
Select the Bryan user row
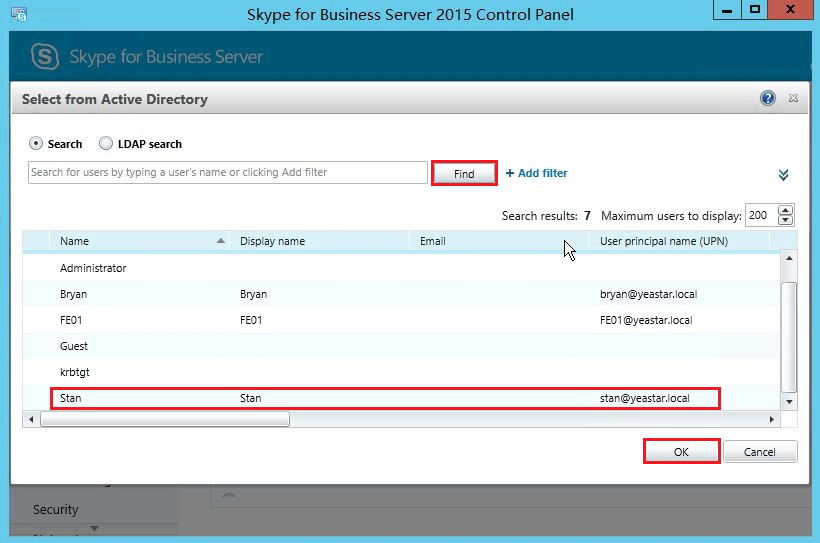coord(402,294)
